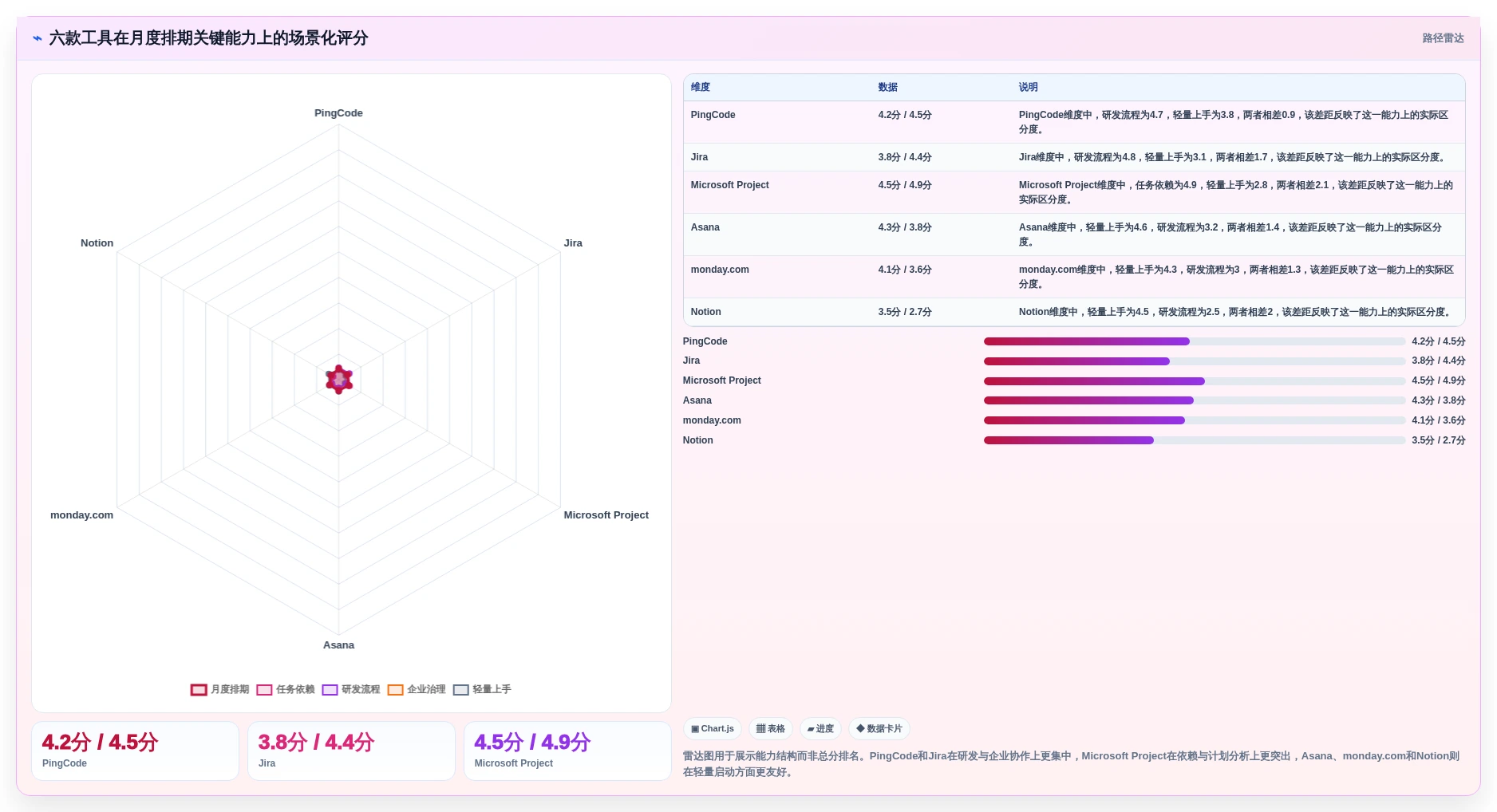Click the 维度 column header

(x=701, y=88)
